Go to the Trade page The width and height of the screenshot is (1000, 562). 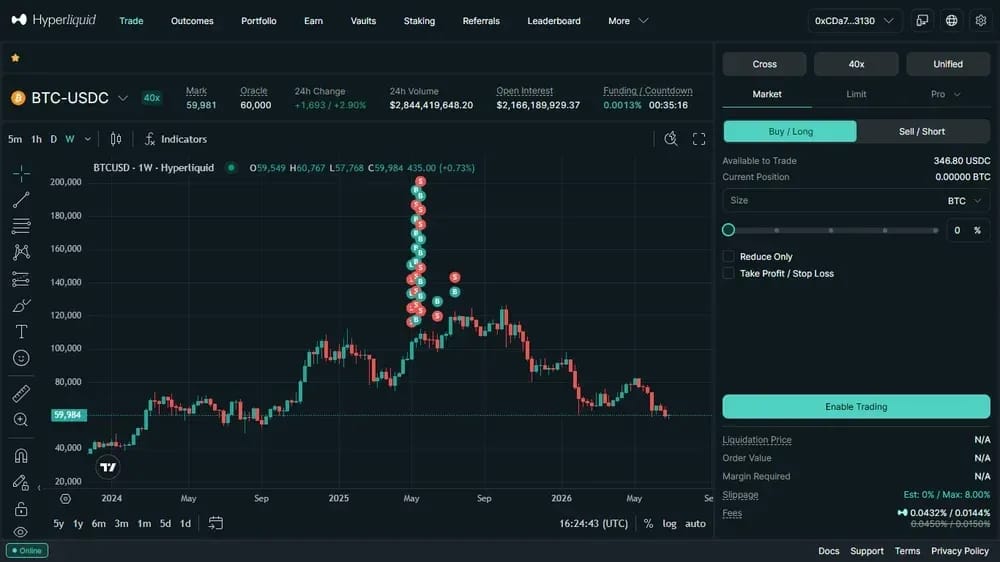pyautogui.click(x=131, y=21)
